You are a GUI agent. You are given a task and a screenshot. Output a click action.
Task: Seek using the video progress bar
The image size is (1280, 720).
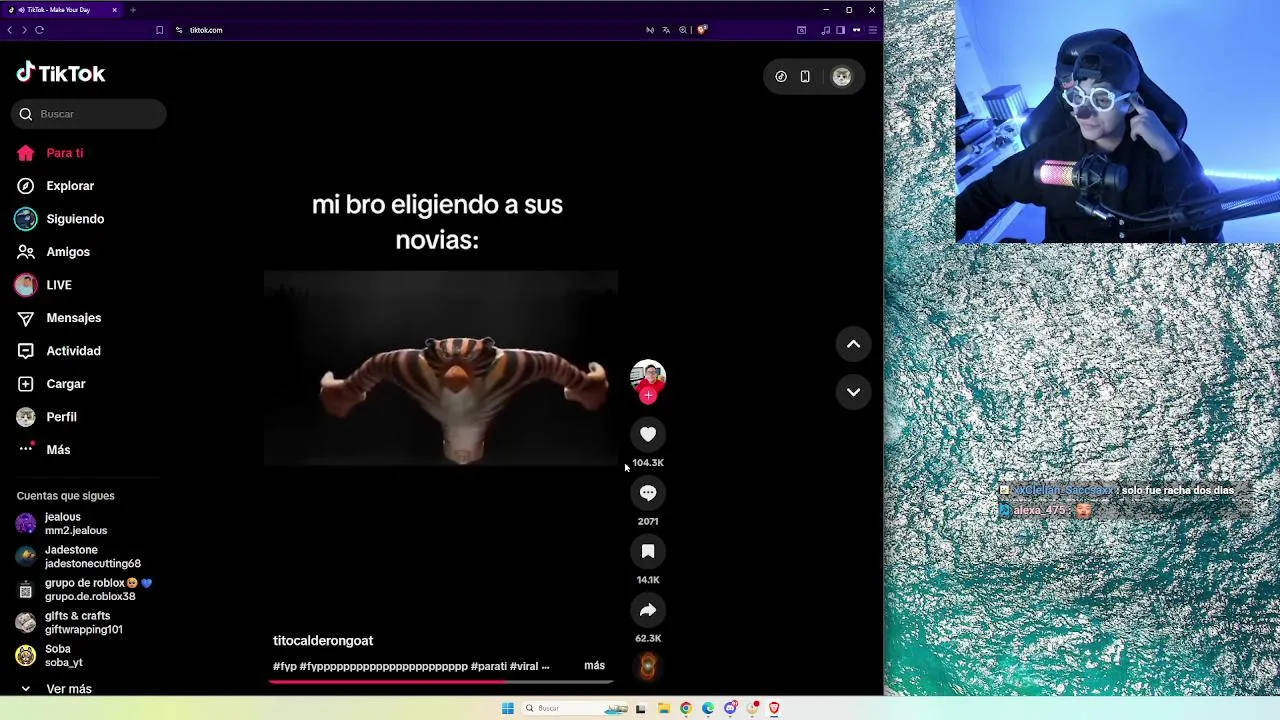click(440, 682)
